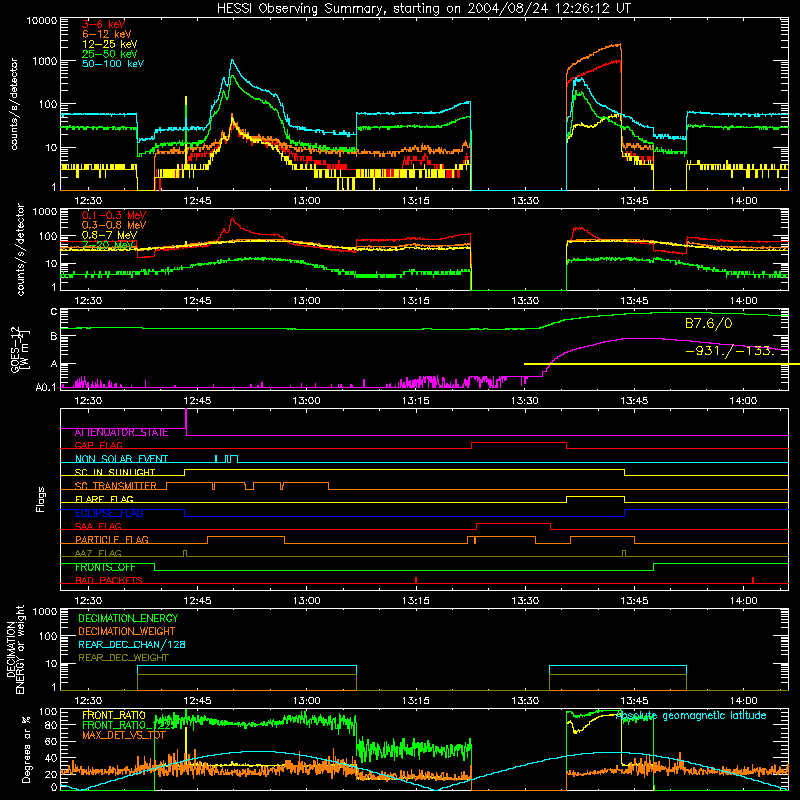The width and height of the screenshot is (800, 800).
Task: Select the cyan 50-100 keV legend entry
Action: [113, 64]
